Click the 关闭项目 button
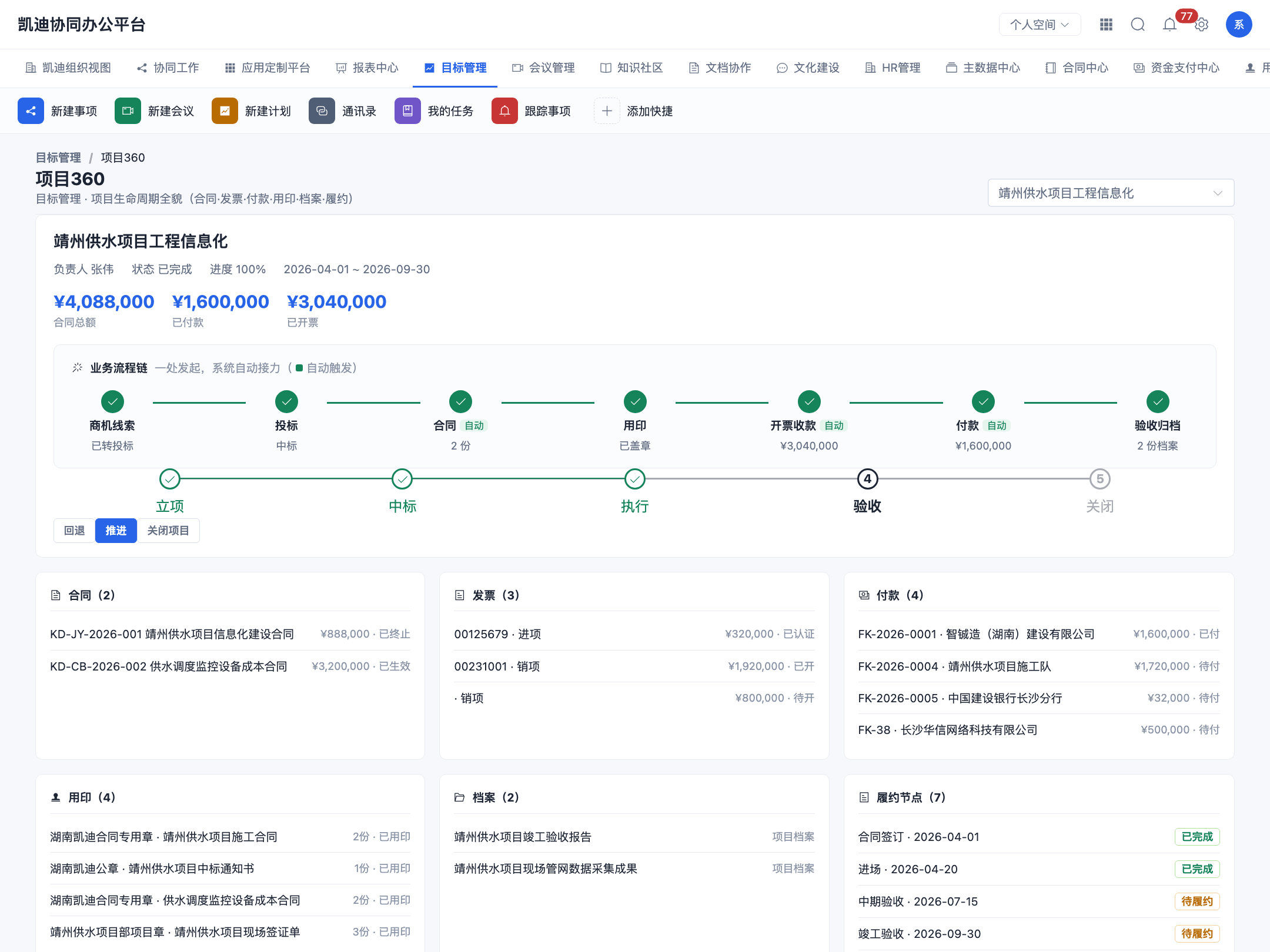 168,531
